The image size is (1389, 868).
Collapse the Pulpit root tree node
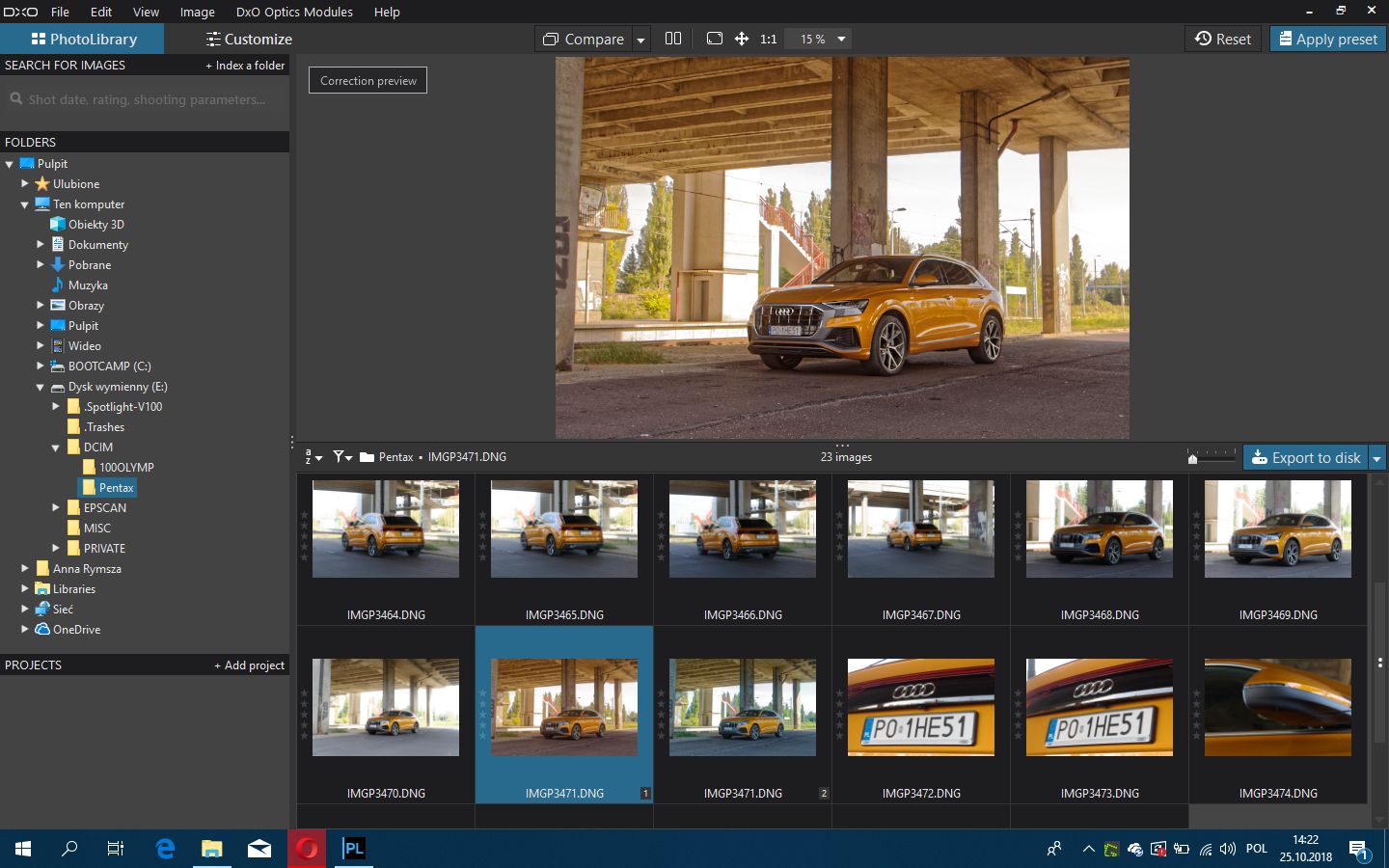(x=9, y=164)
